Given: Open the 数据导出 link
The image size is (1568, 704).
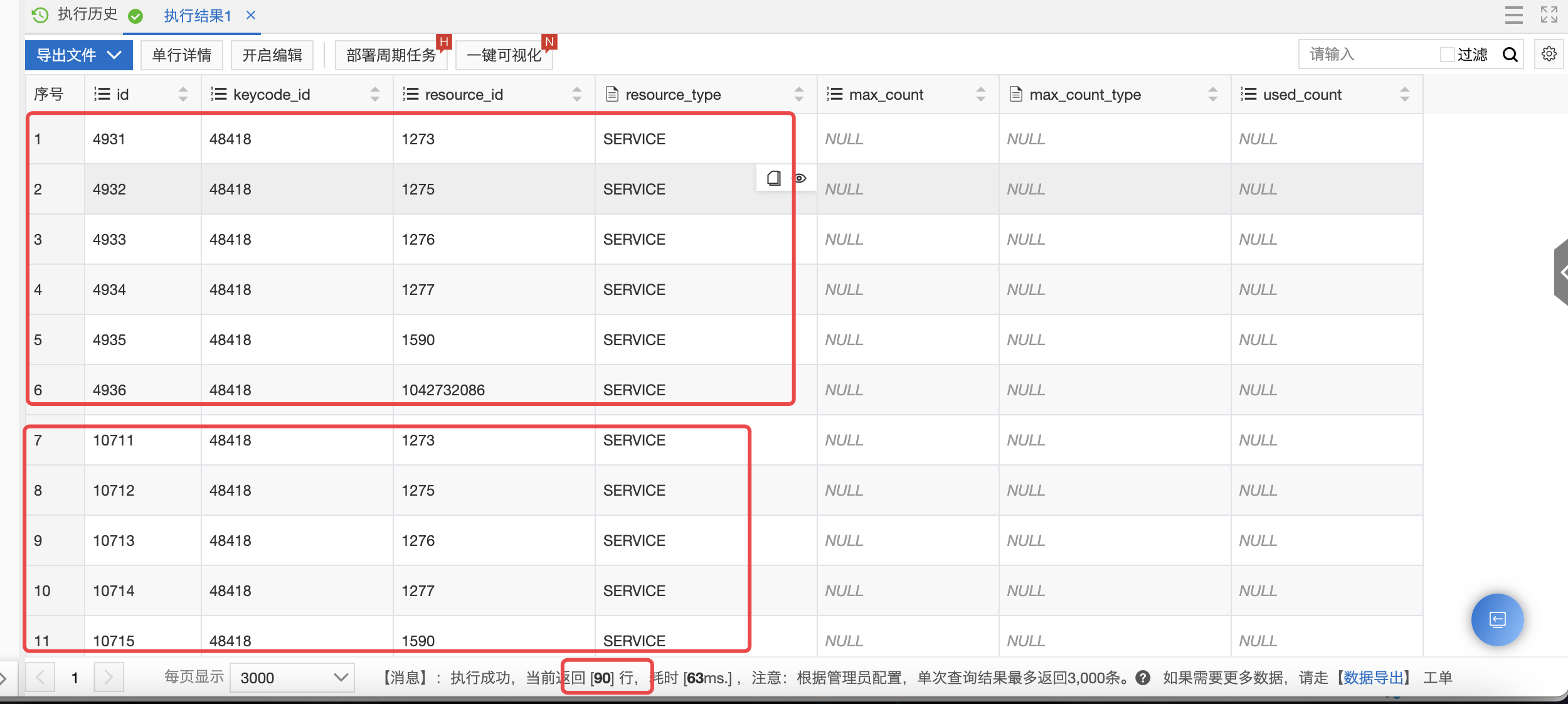Looking at the screenshot, I should pos(1373,678).
